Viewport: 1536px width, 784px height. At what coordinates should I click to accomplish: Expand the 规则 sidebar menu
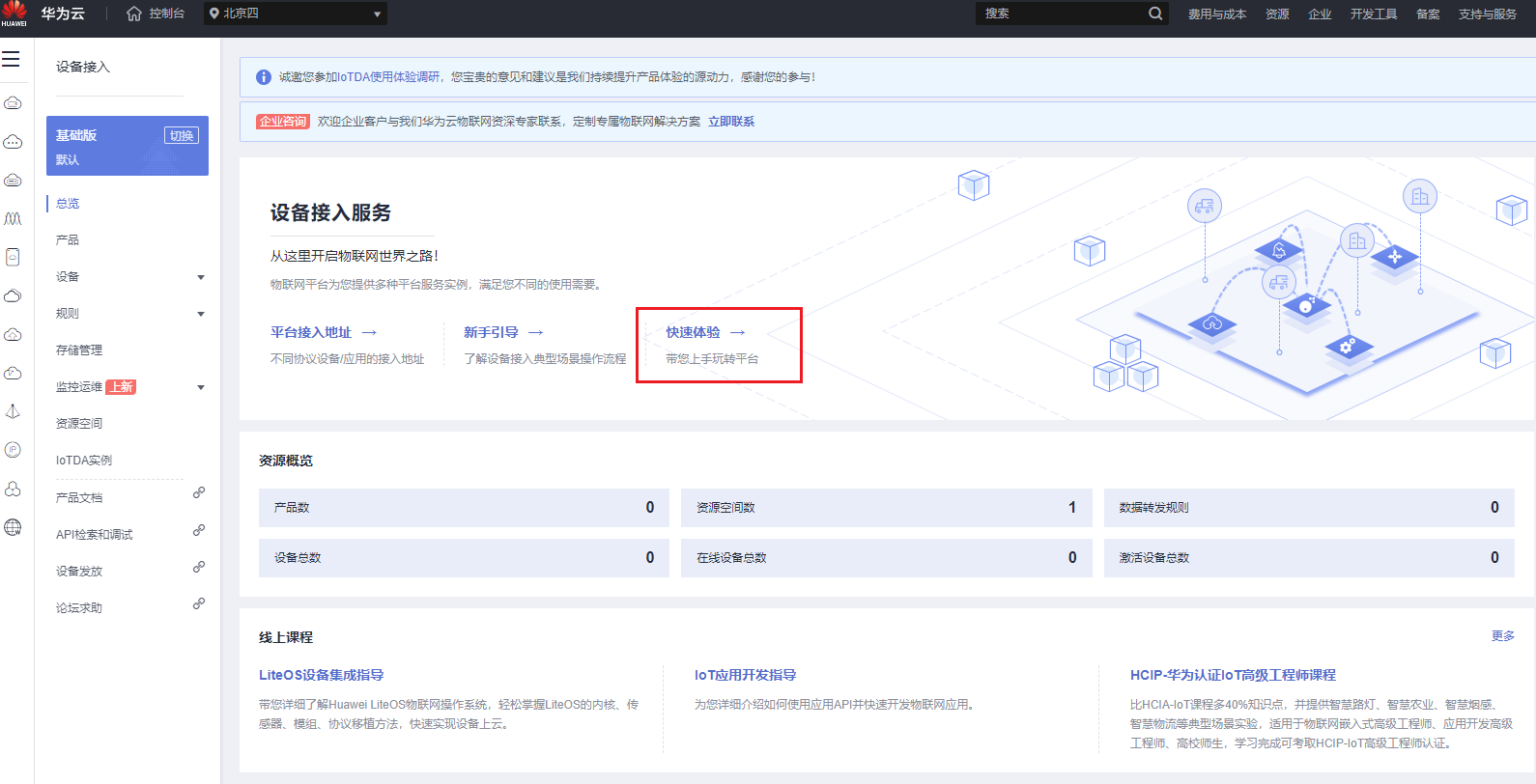(201, 314)
